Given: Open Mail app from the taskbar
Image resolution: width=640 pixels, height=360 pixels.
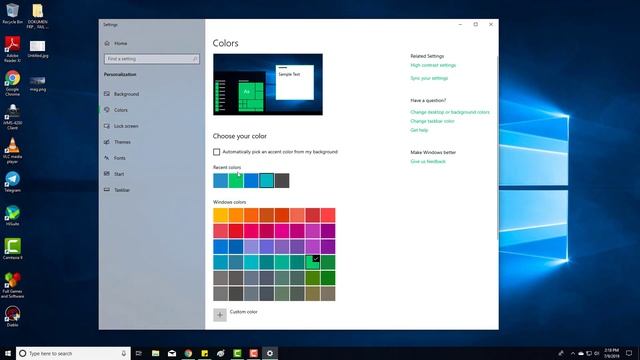Looking at the screenshot, I should click(x=172, y=353).
